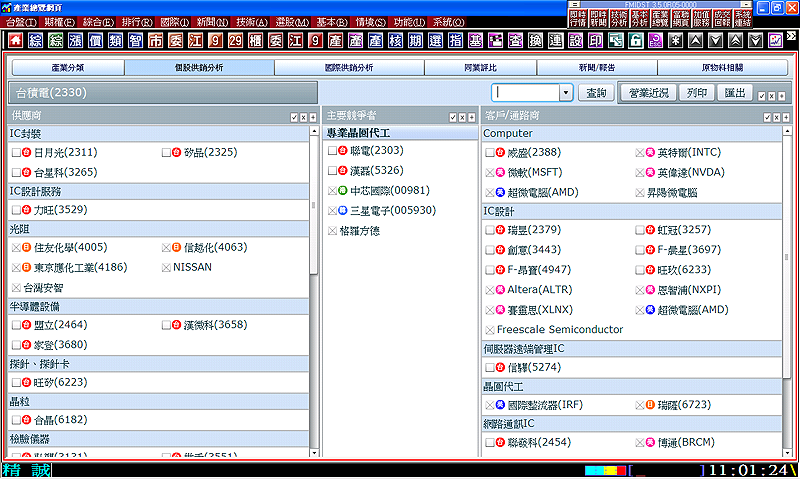Click the red Home toolbar icon
The width and height of the screenshot is (800, 479).
[x=15, y=40]
